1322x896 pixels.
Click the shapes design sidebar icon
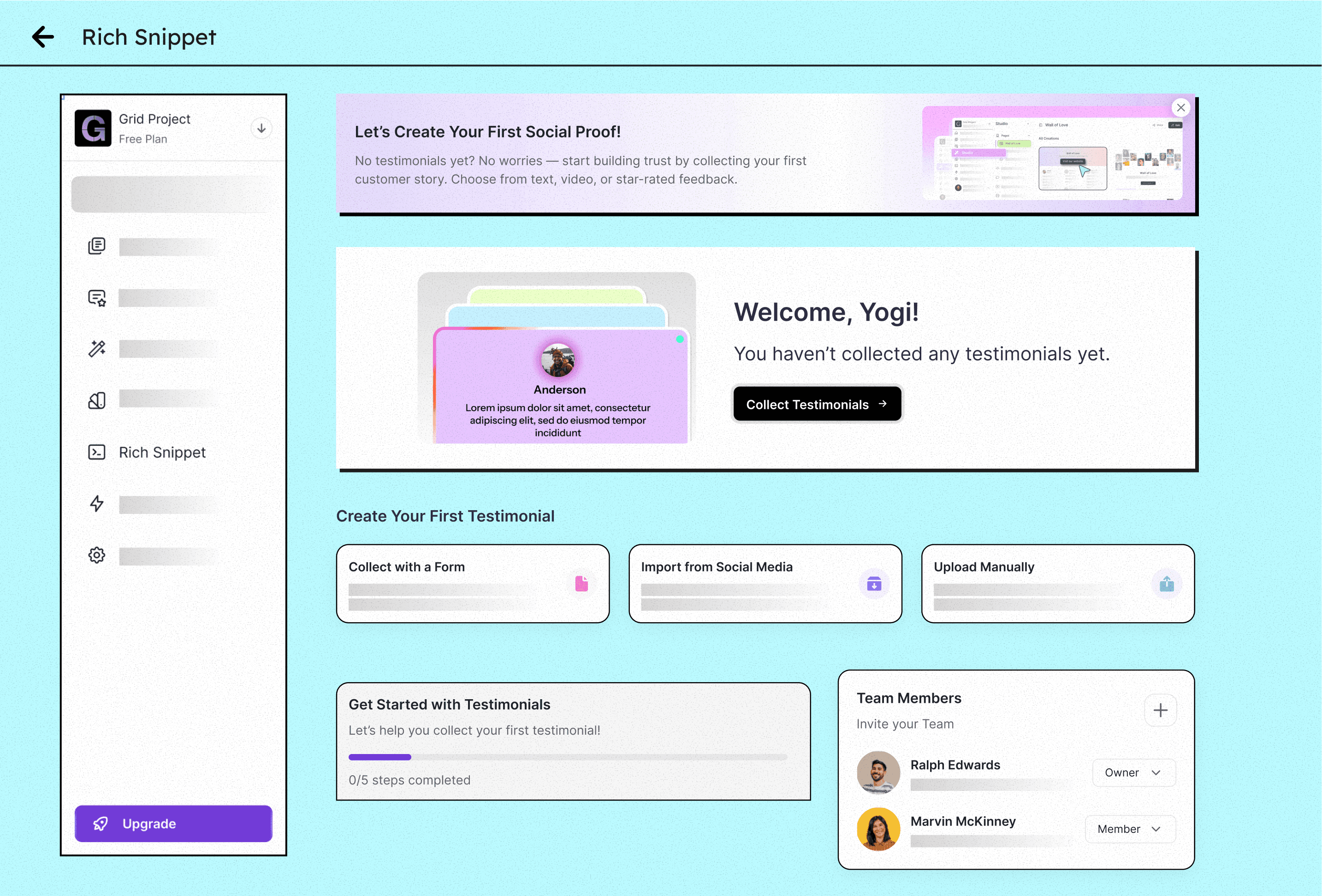97,401
